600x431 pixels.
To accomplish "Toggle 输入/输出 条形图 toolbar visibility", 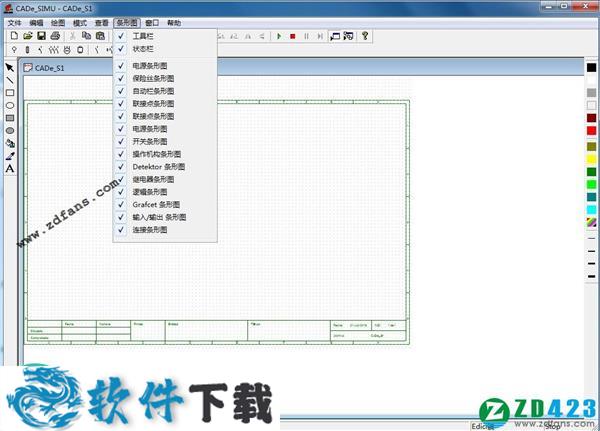I will click(165, 217).
